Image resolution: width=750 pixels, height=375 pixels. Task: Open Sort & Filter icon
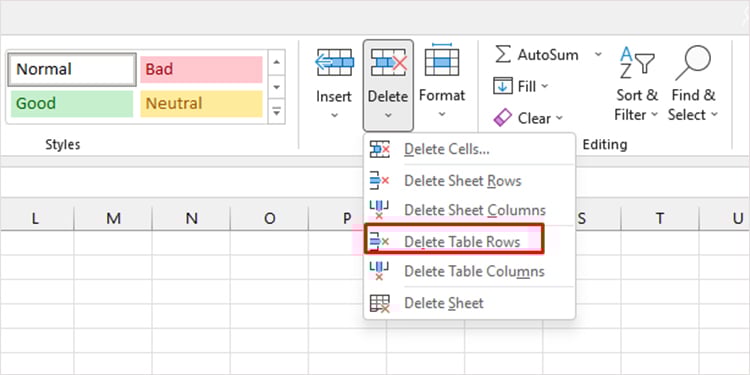[x=637, y=62]
